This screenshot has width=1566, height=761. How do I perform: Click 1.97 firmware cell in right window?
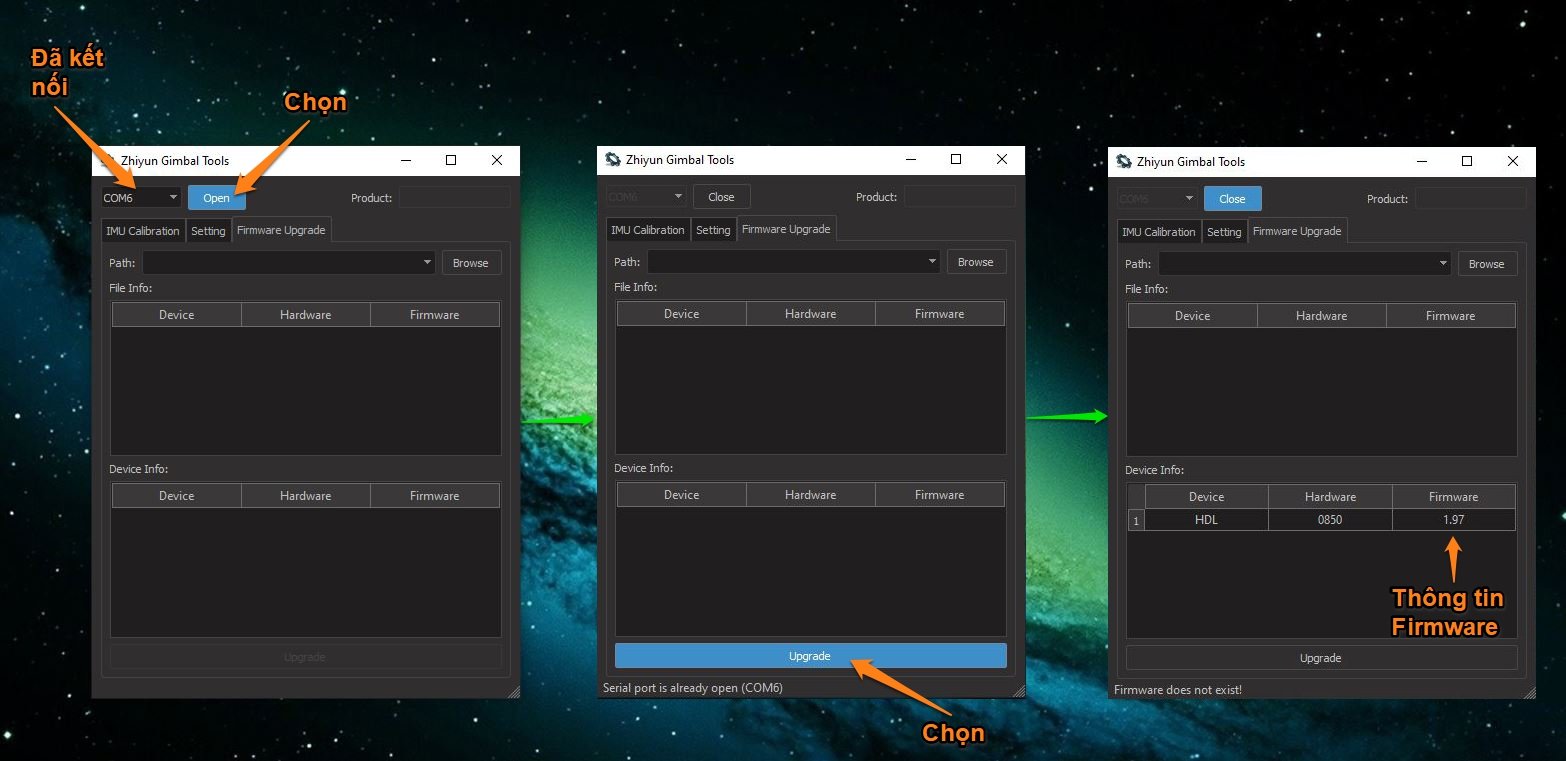click(x=1454, y=520)
